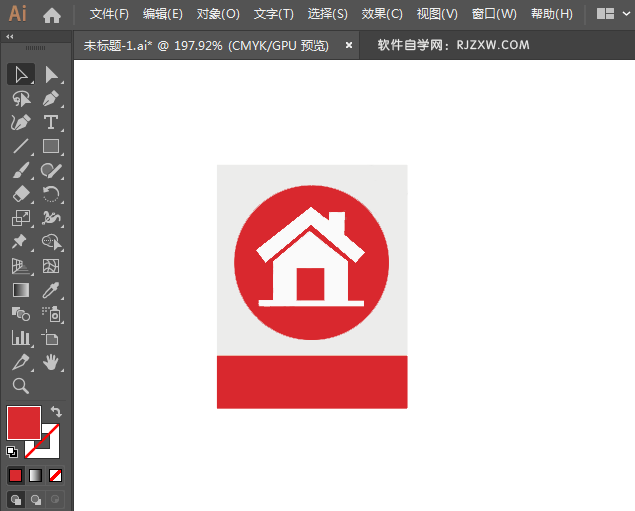
Task: Open the 视图(V) menu
Action: (437, 14)
